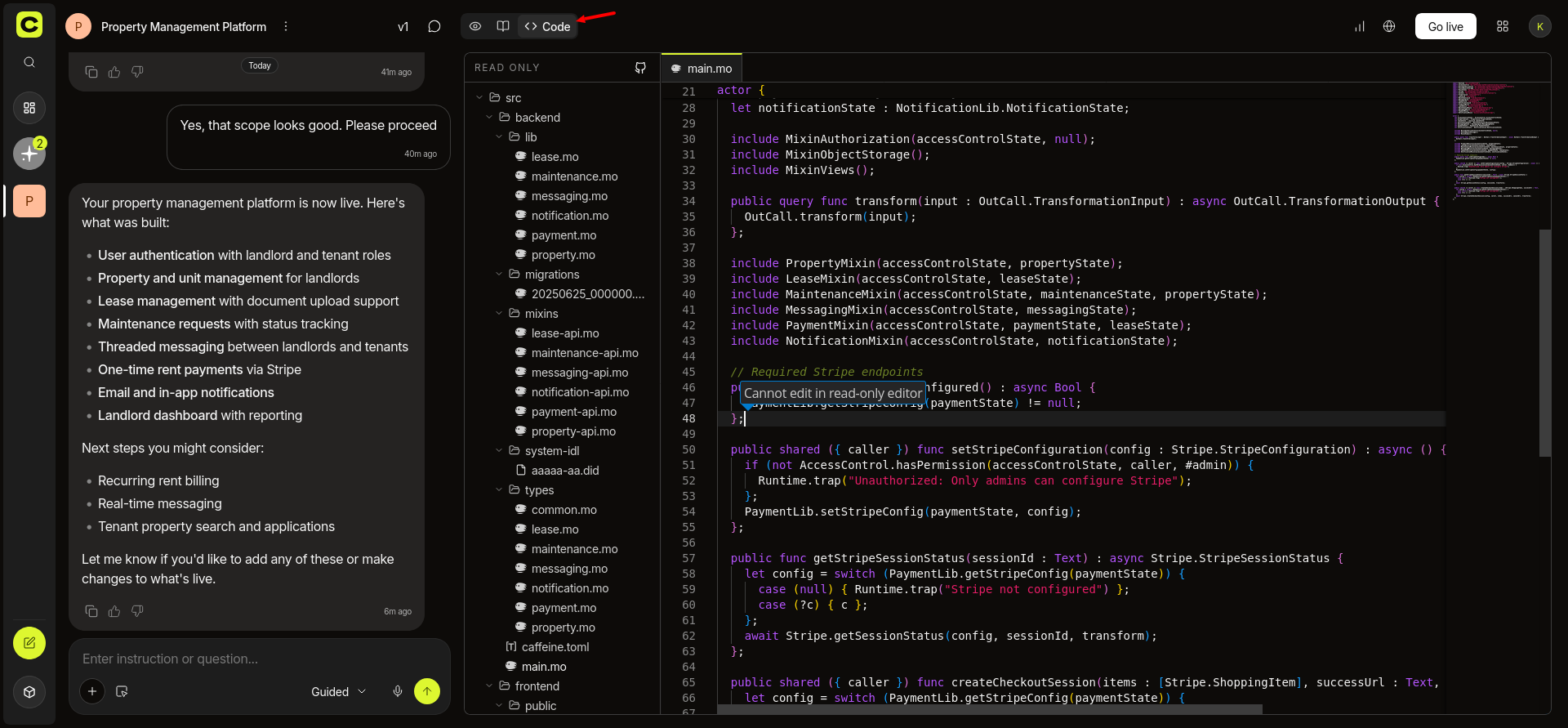Click the yellow new-draft edit icon
The height and width of the screenshot is (728, 1568).
tap(29, 643)
